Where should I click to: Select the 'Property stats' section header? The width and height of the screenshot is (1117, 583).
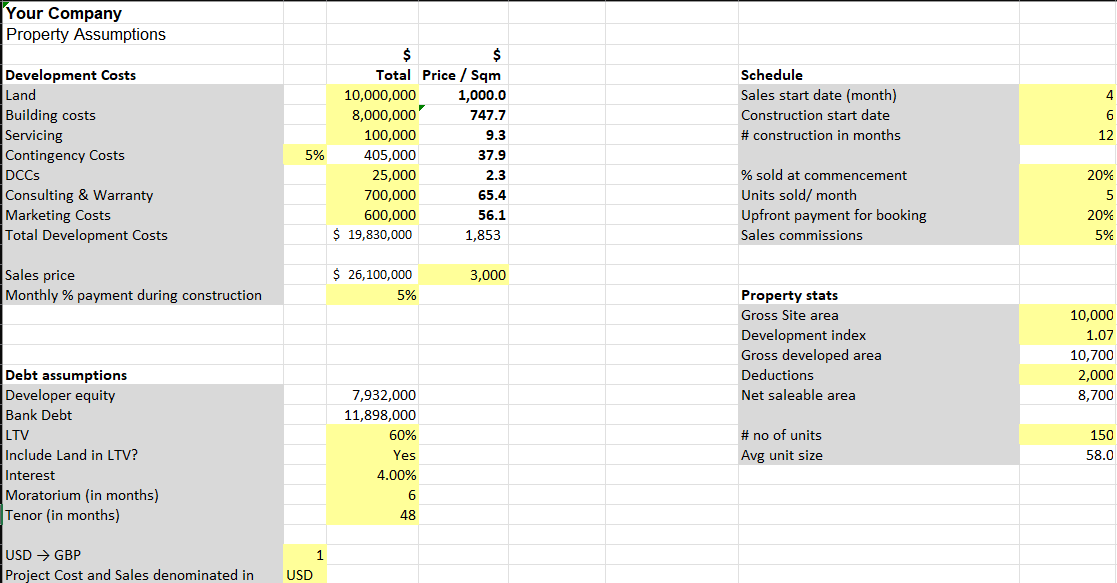pyautogui.click(x=789, y=295)
